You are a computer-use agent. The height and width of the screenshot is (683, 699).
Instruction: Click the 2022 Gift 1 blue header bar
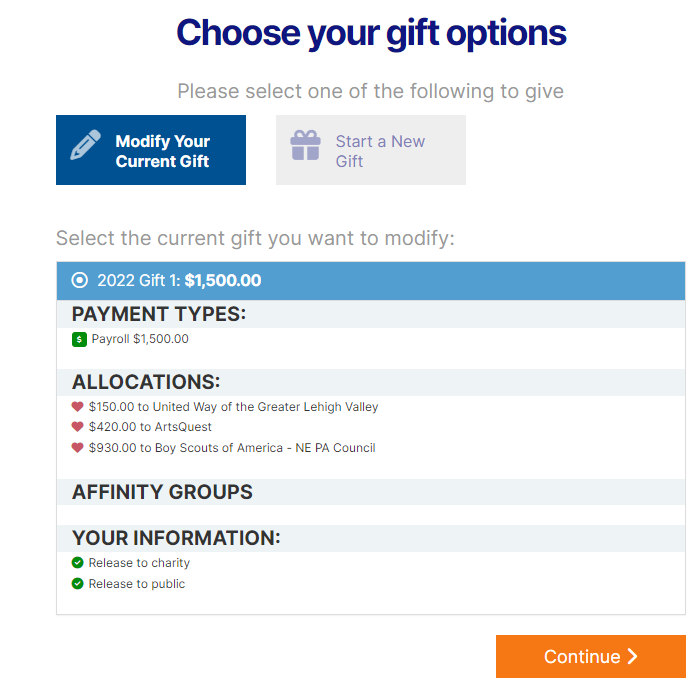(371, 281)
